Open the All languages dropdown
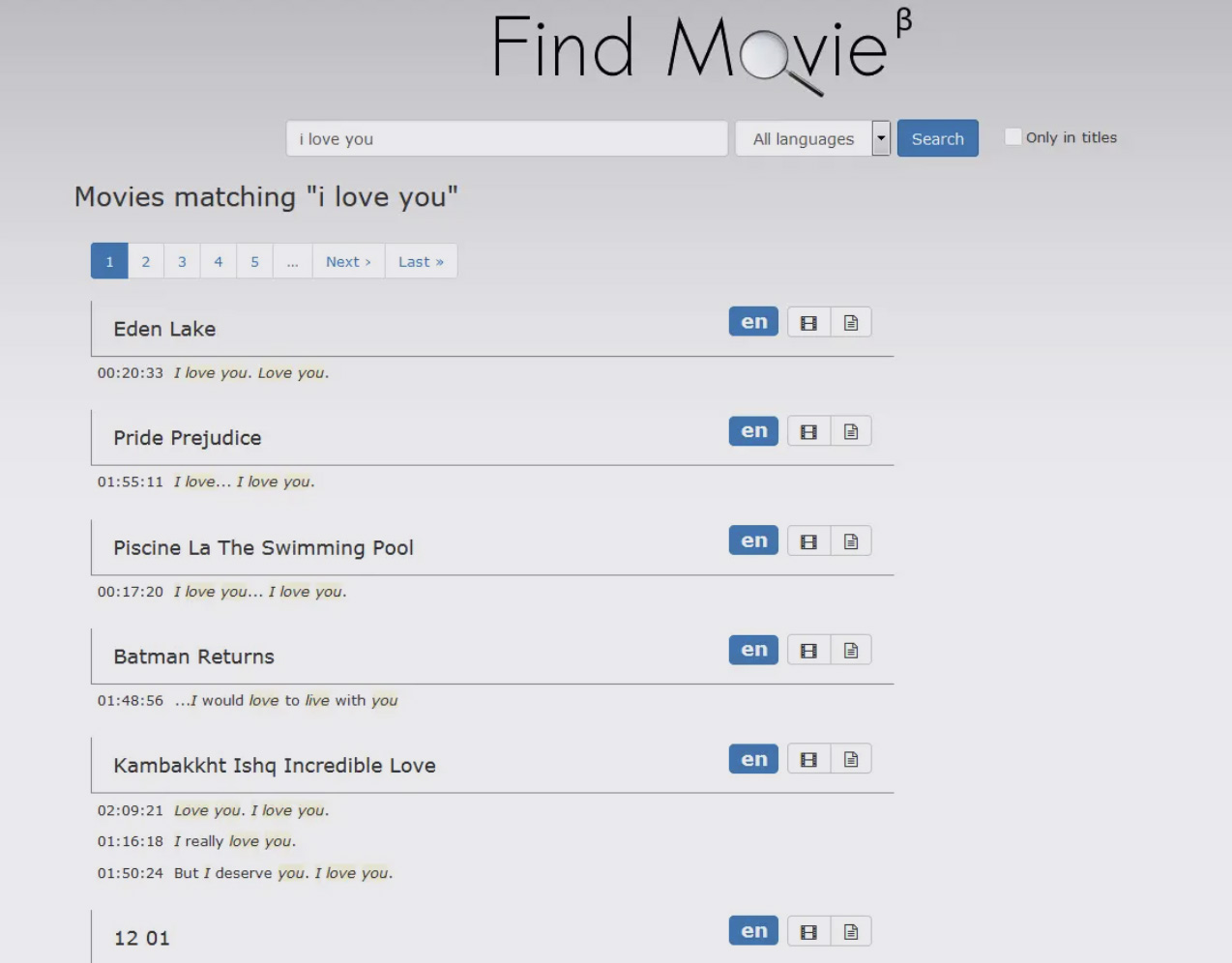Image resolution: width=1232 pixels, height=963 pixels. click(804, 139)
